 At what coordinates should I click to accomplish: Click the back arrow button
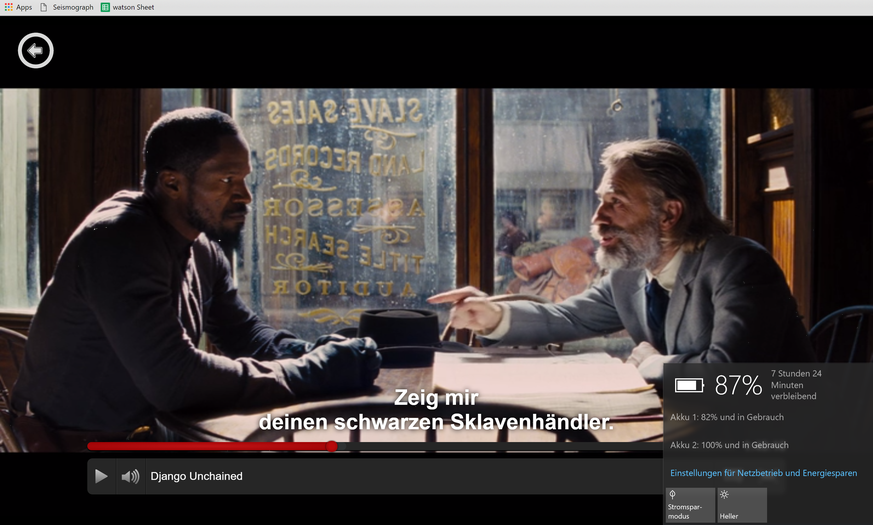click(x=36, y=51)
